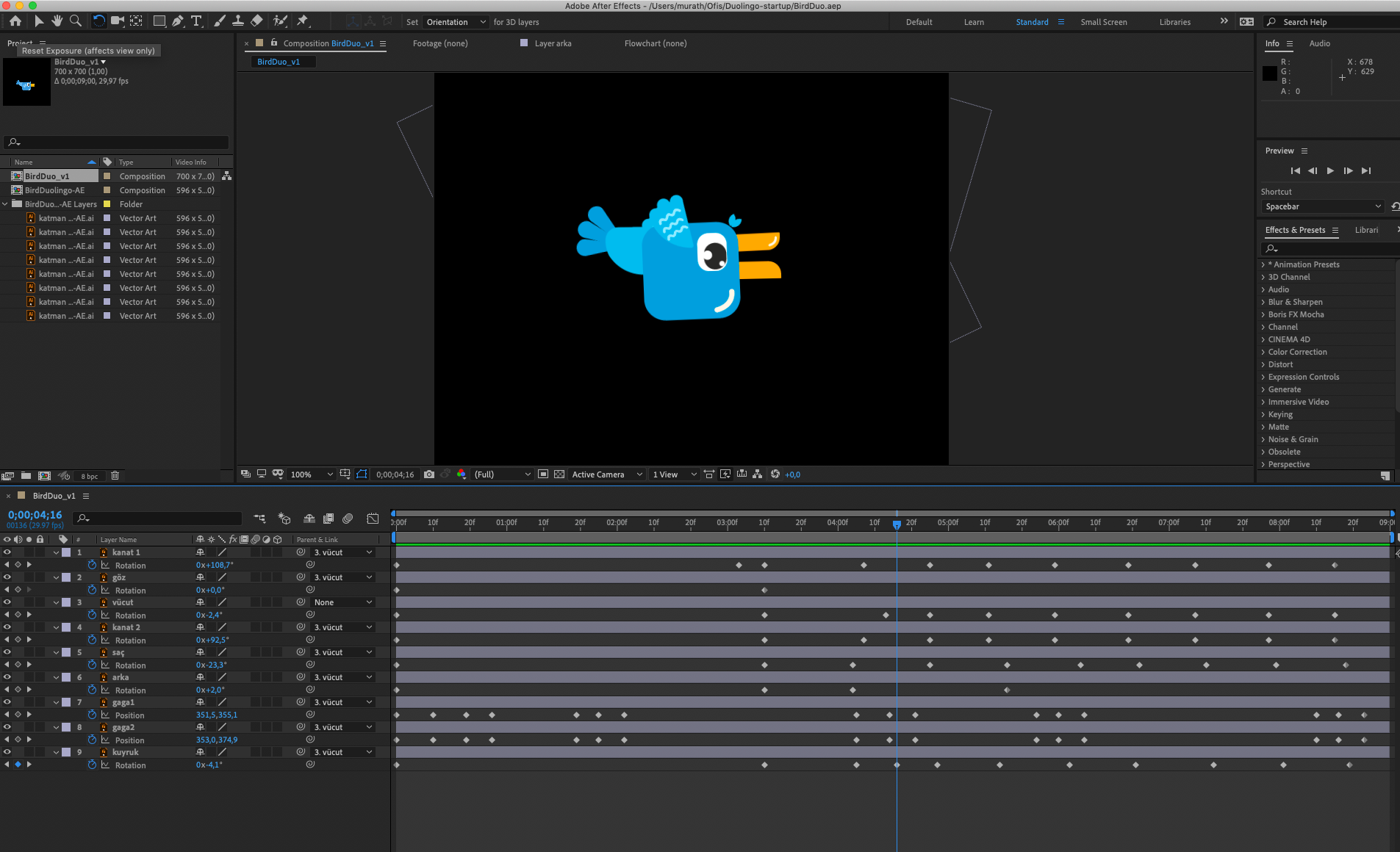The height and width of the screenshot is (852, 1400).
Task: Expand the Animation Presets category
Action: pos(1263,264)
